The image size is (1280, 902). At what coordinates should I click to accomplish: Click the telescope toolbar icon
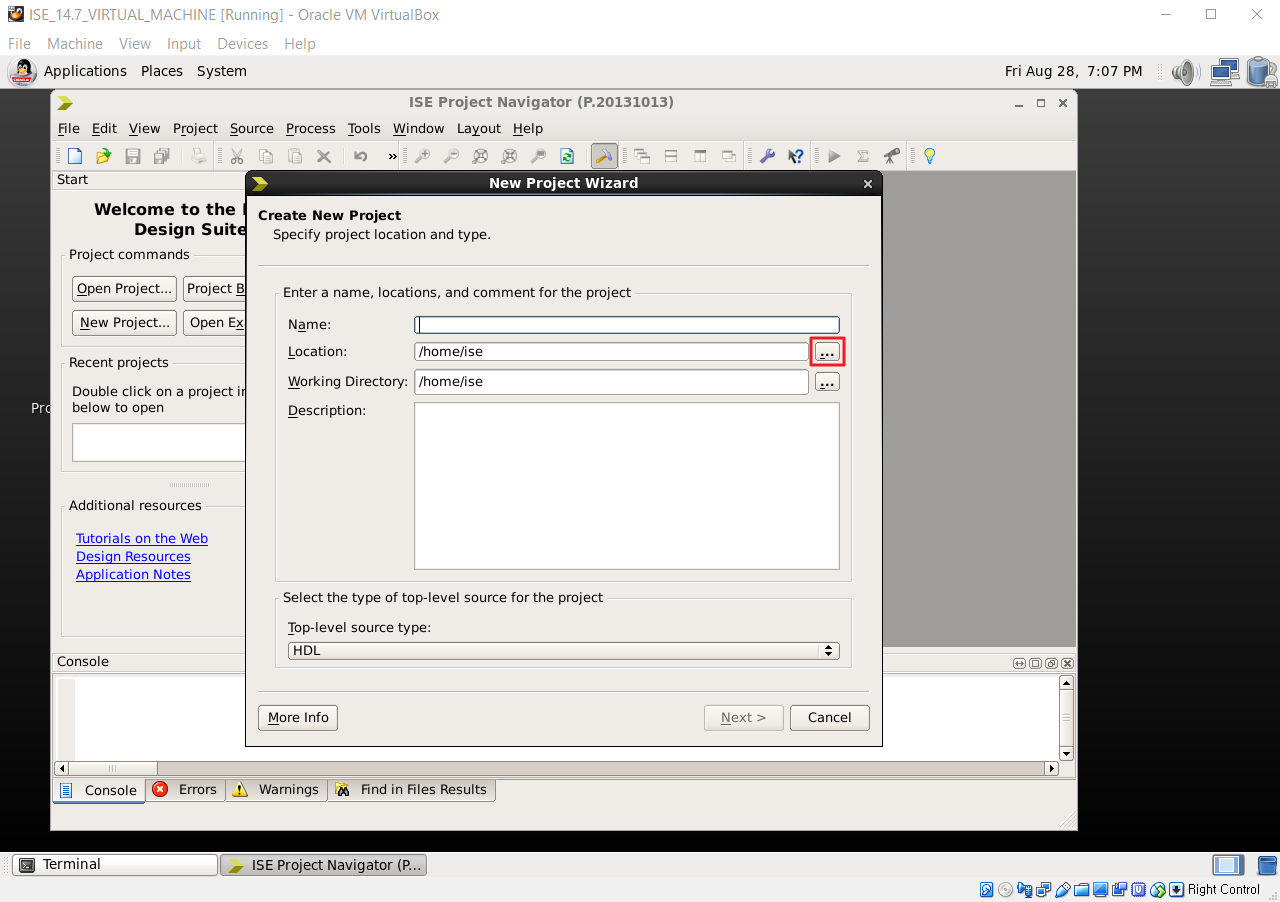pyautogui.click(x=892, y=156)
